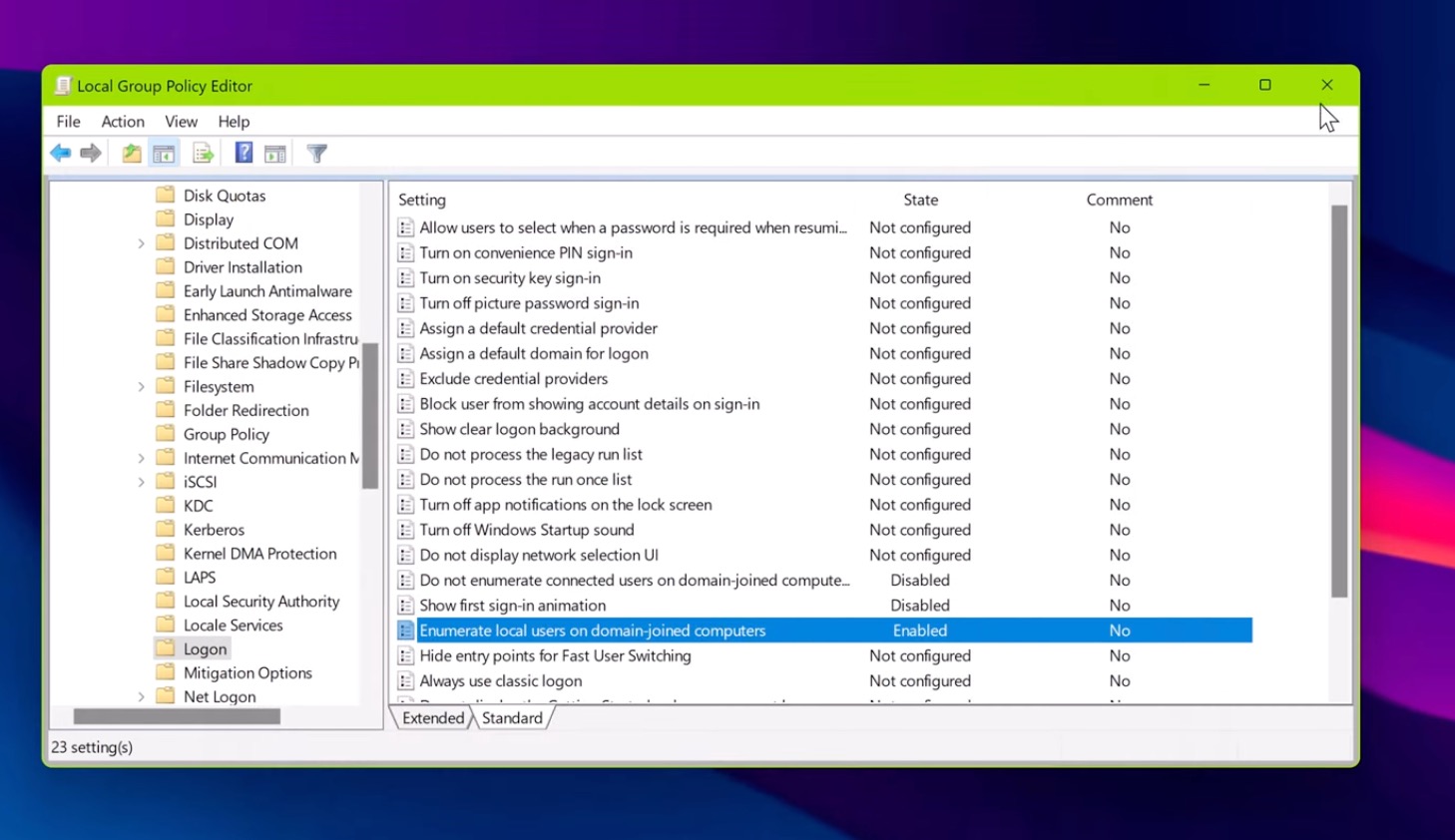This screenshot has height=840, width=1455.
Task: Expand the iSCSI tree node
Action: point(141,481)
